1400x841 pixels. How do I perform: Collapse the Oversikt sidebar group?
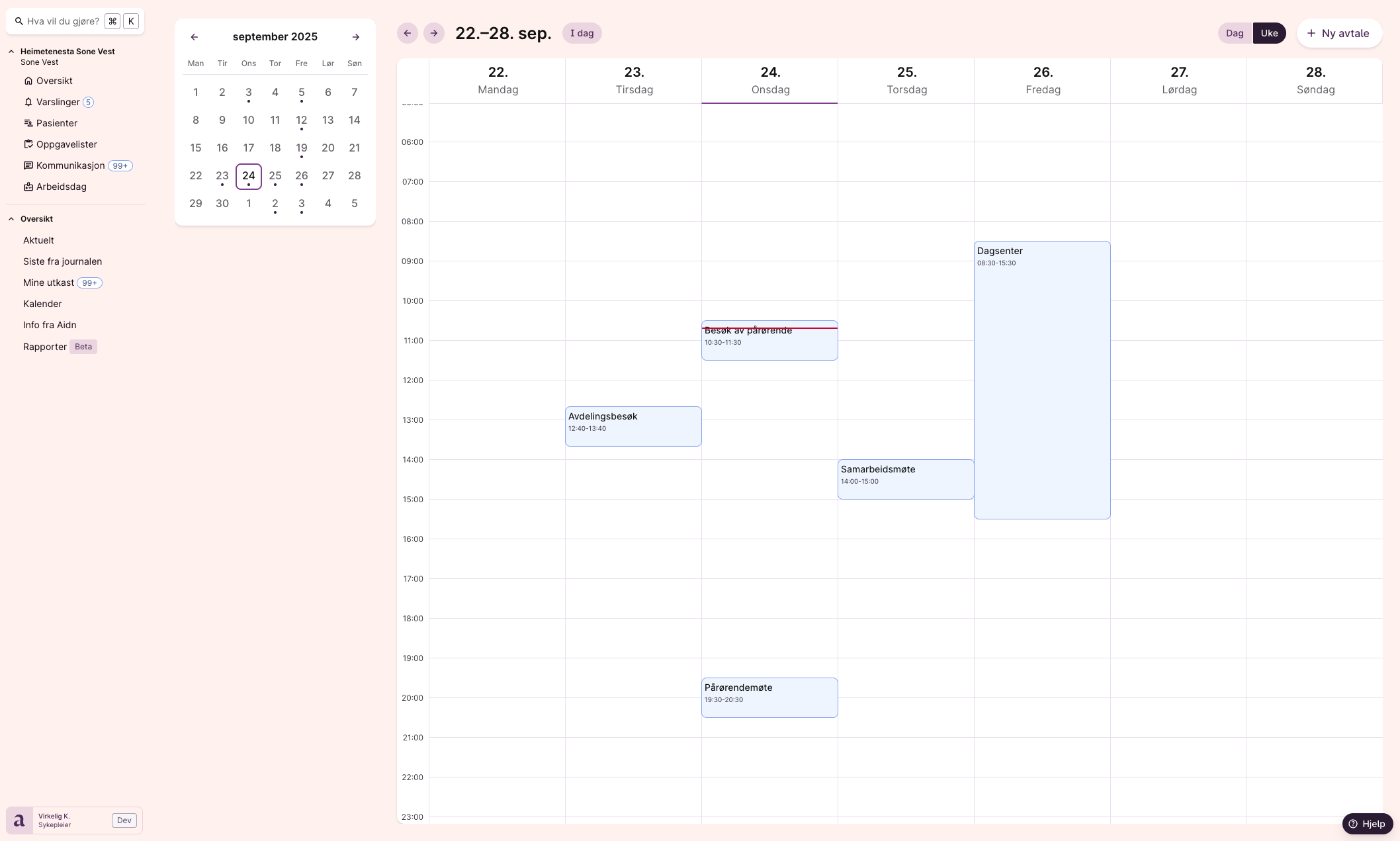pyautogui.click(x=11, y=219)
